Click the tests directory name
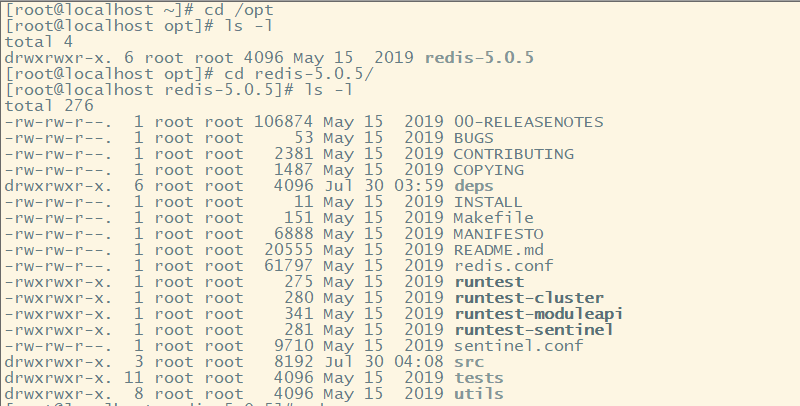 (479, 378)
